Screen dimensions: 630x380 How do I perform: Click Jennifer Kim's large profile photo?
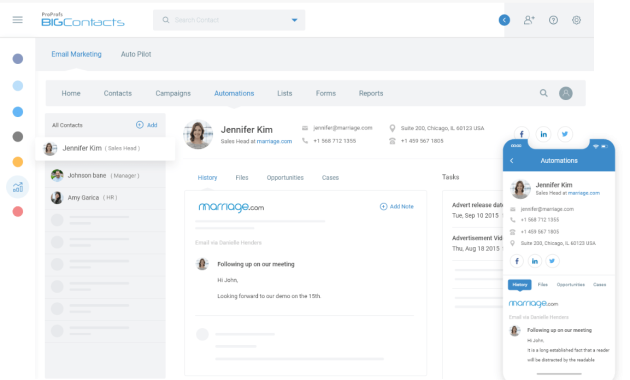click(x=198, y=134)
